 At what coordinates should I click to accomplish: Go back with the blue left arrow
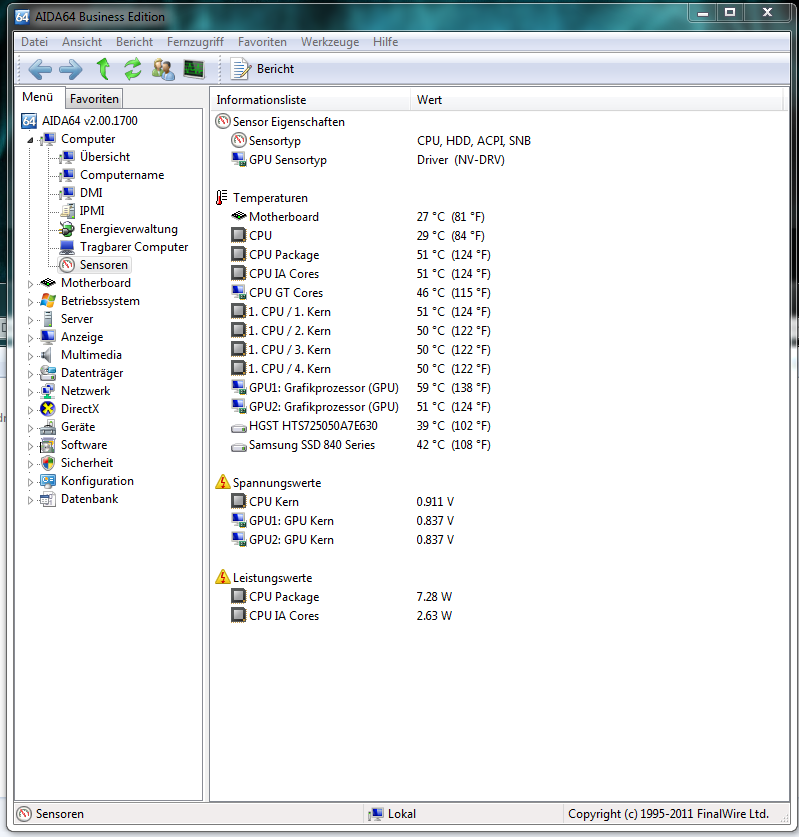[x=40, y=69]
